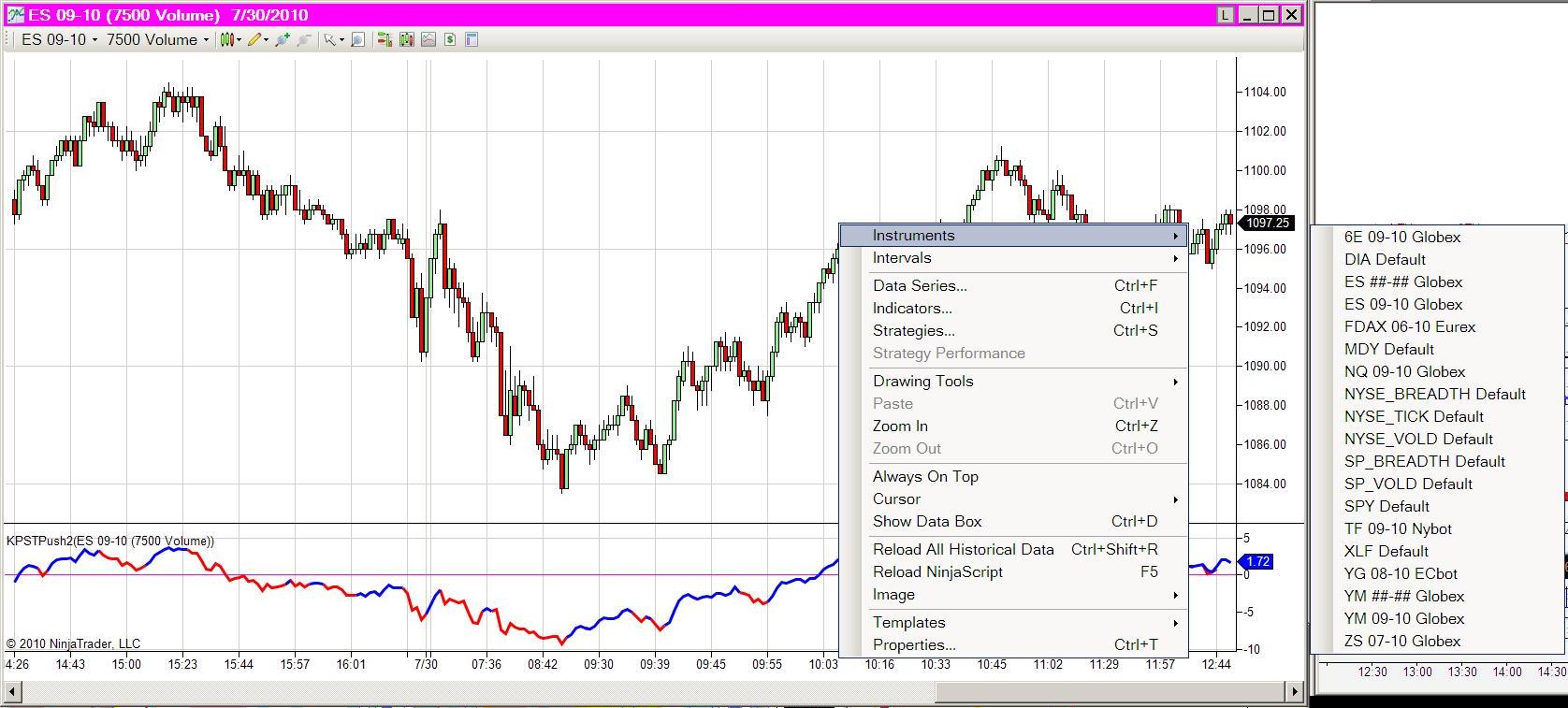The width and height of the screenshot is (1568, 708).
Task: Select YG 08-10 ECbot instrument
Action: click(x=1438, y=574)
